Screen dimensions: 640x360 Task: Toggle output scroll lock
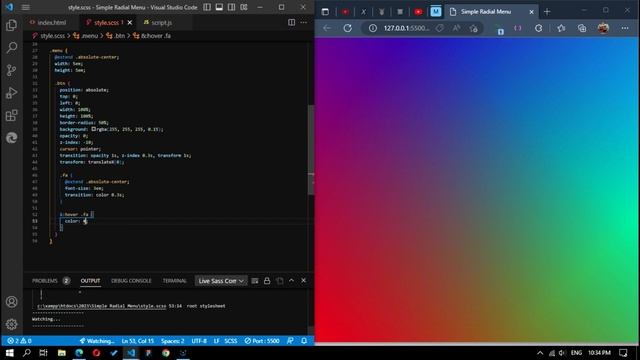267,281
